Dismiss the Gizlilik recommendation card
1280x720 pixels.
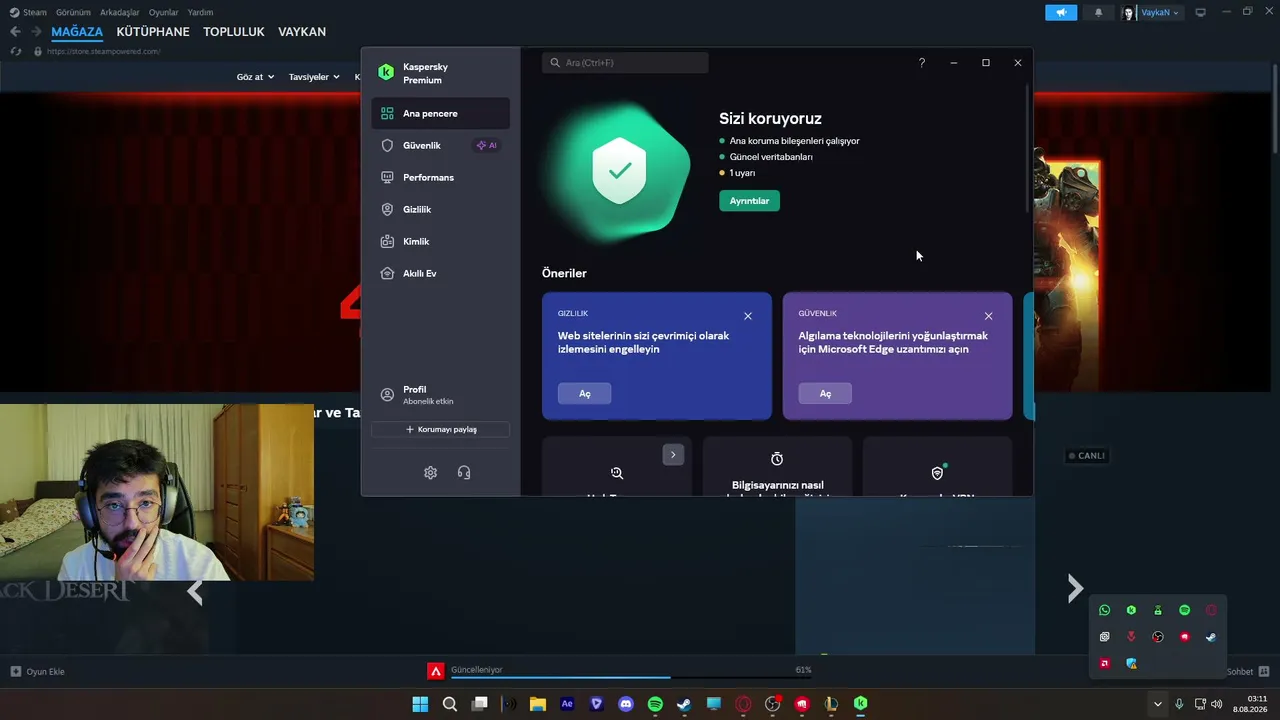pos(748,316)
